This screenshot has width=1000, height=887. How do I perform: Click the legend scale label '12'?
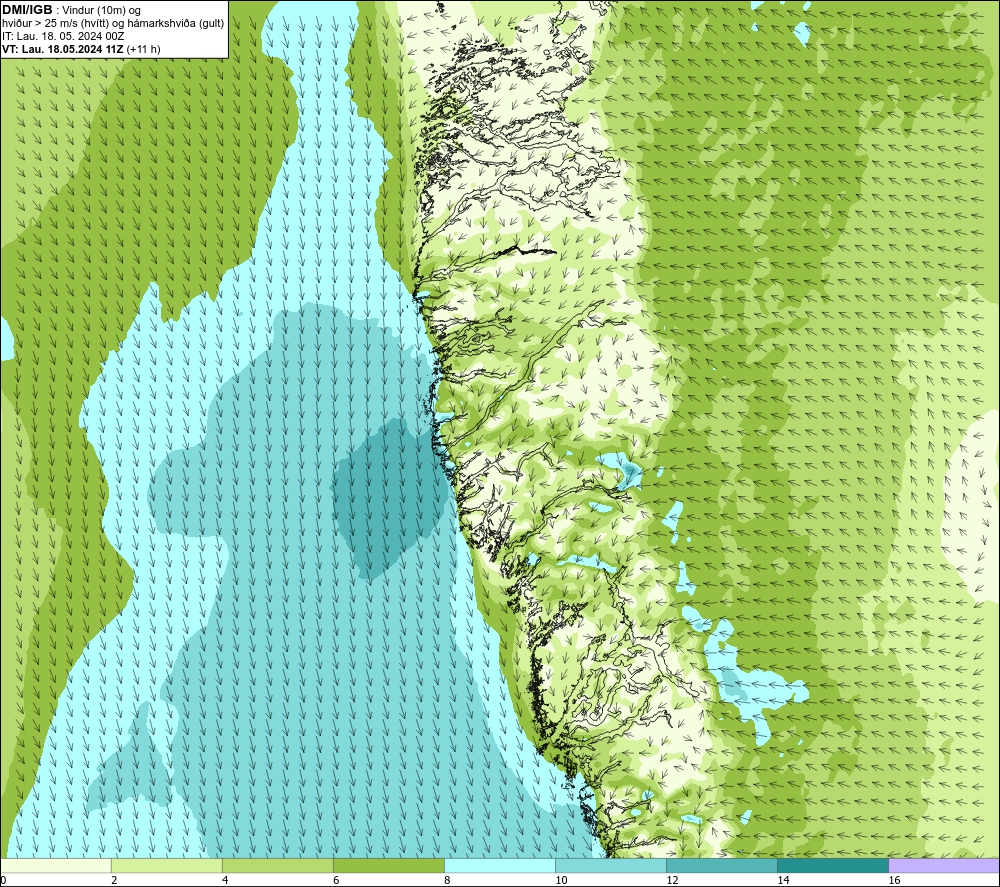tap(672, 880)
